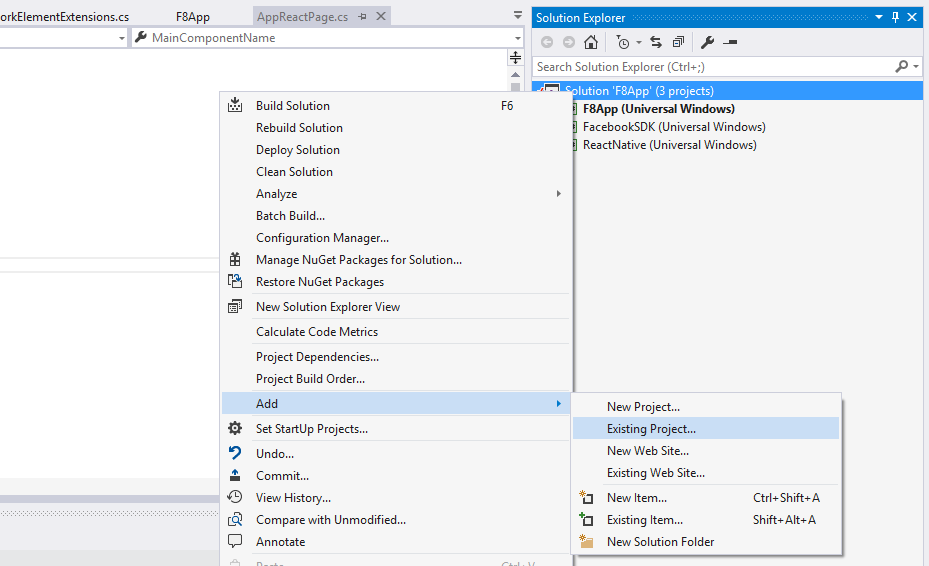Toggle auto-hide pin on Solution Explorer panel
Viewport: 929px width, 566px height.
pos(896,17)
